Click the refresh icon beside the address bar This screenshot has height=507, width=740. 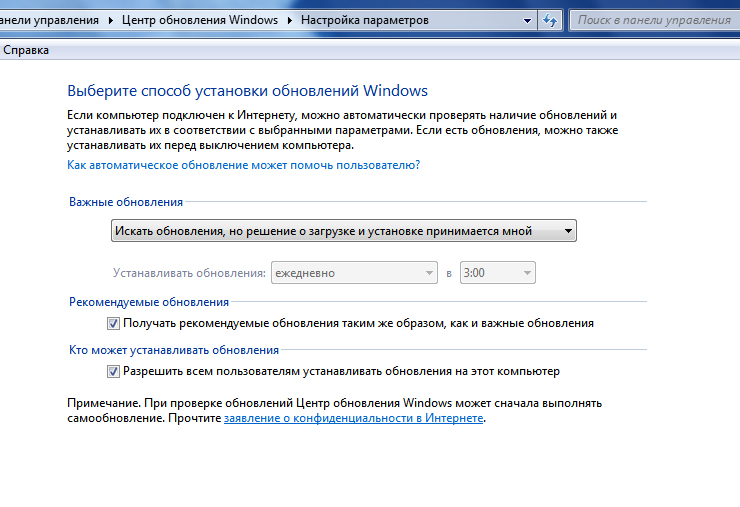click(x=550, y=20)
